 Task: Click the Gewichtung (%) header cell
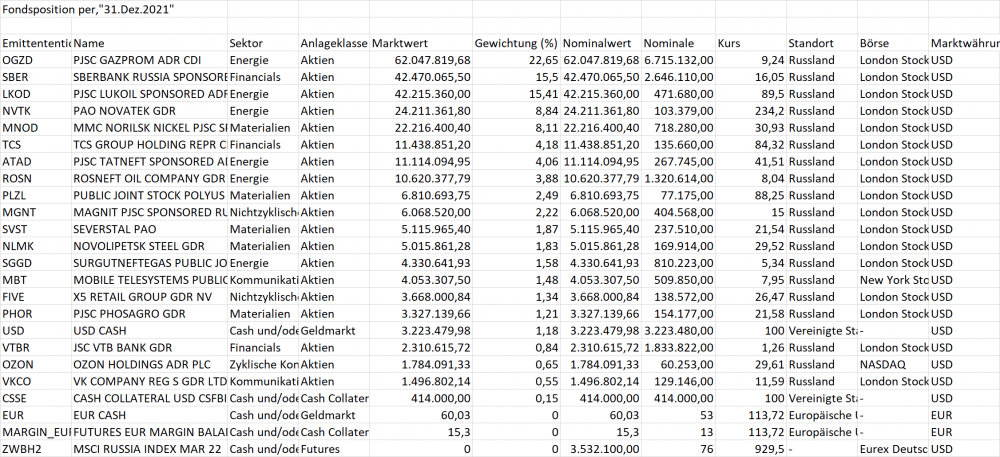coord(515,44)
